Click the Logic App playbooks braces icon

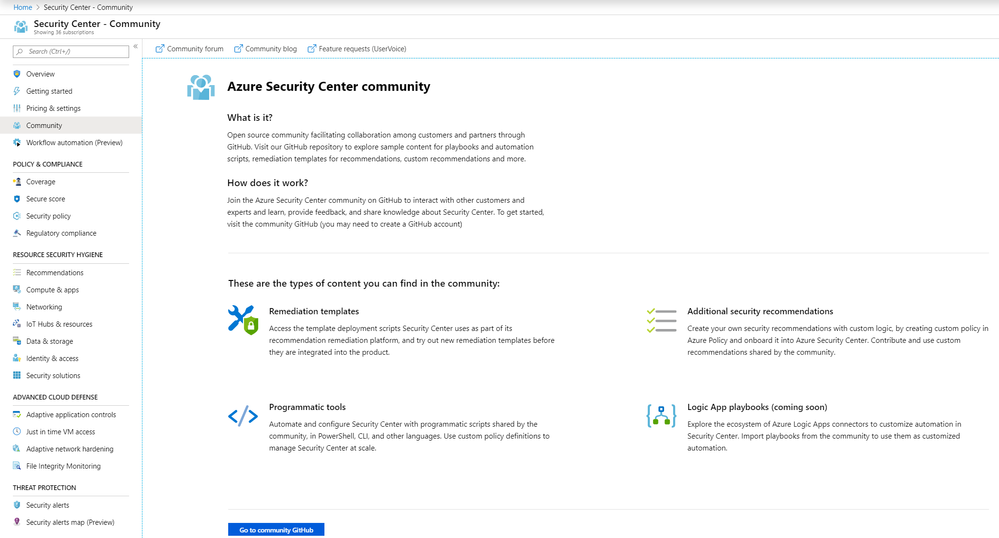(x=661, y=416)
